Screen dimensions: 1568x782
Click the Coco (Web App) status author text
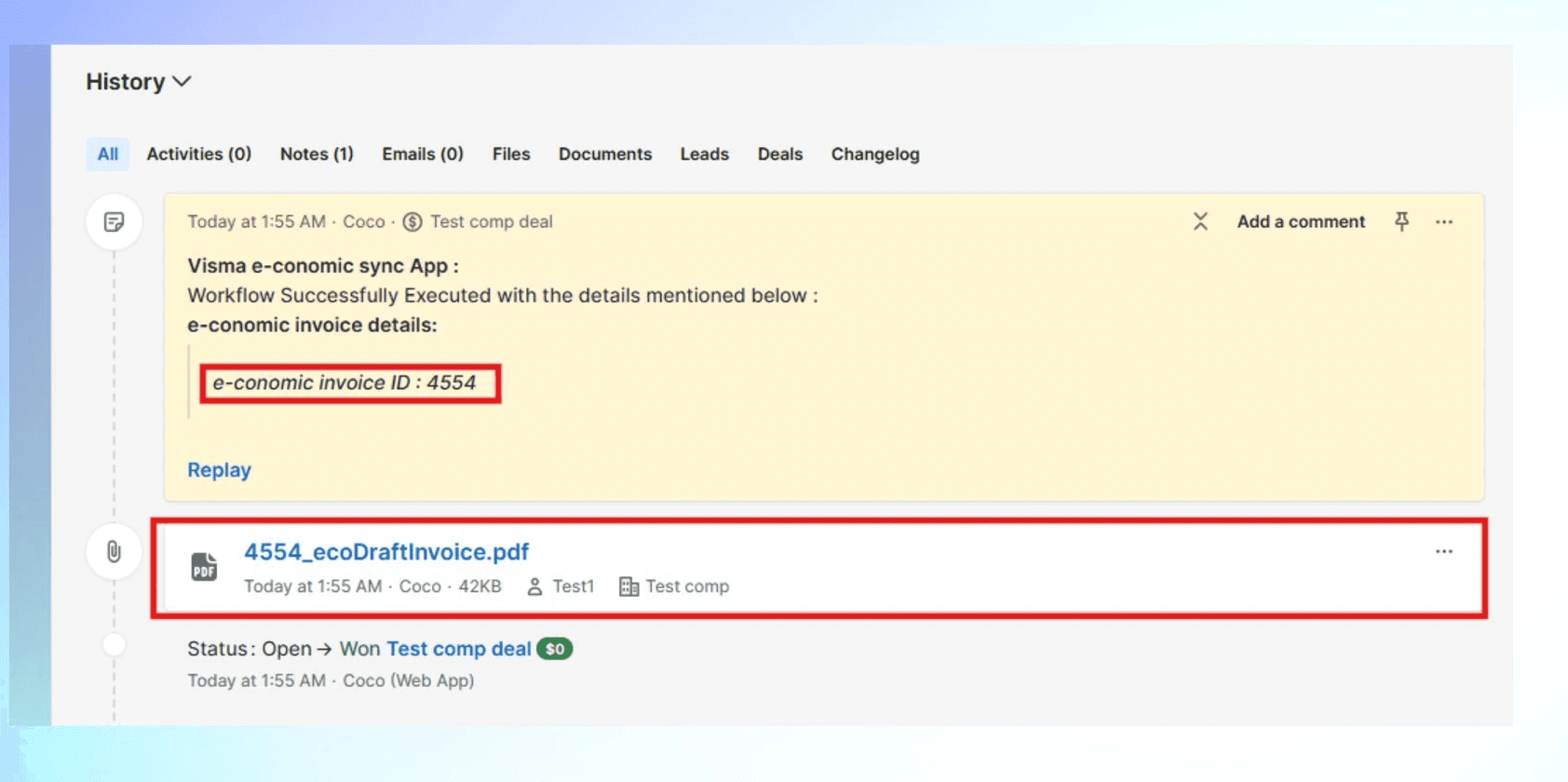pyautogui.click(x=409, y=681)
